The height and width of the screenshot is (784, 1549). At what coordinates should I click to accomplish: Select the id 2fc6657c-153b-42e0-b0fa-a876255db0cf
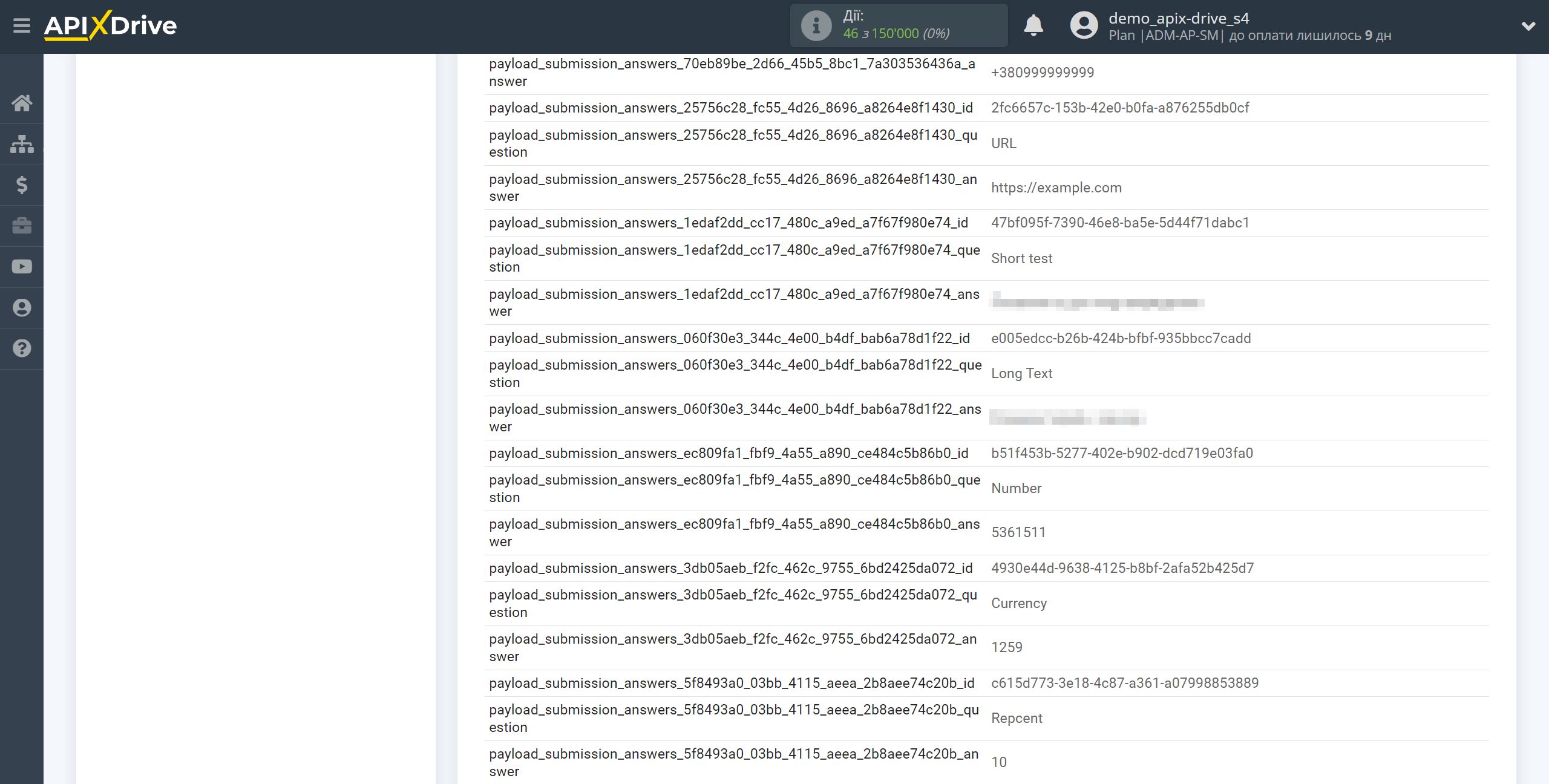click(1119, 108)
